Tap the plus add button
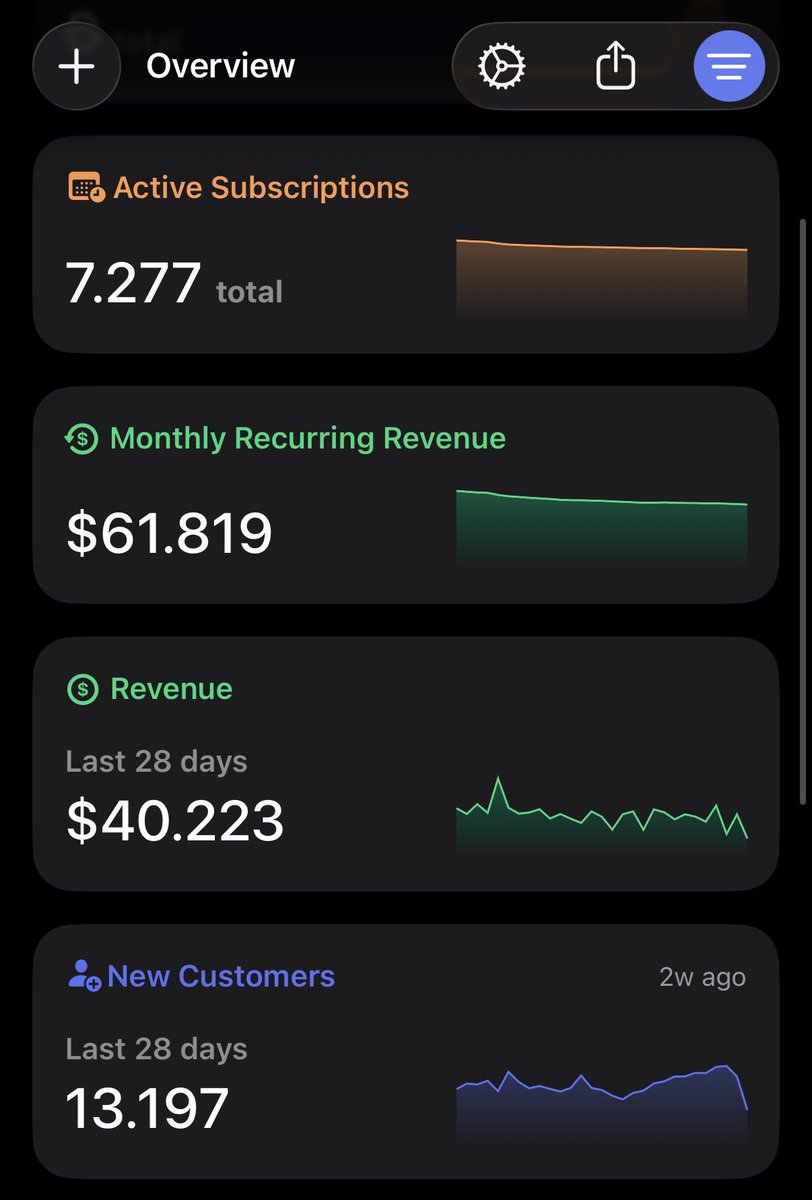The image size is (812, 1200). click(77, 67)
